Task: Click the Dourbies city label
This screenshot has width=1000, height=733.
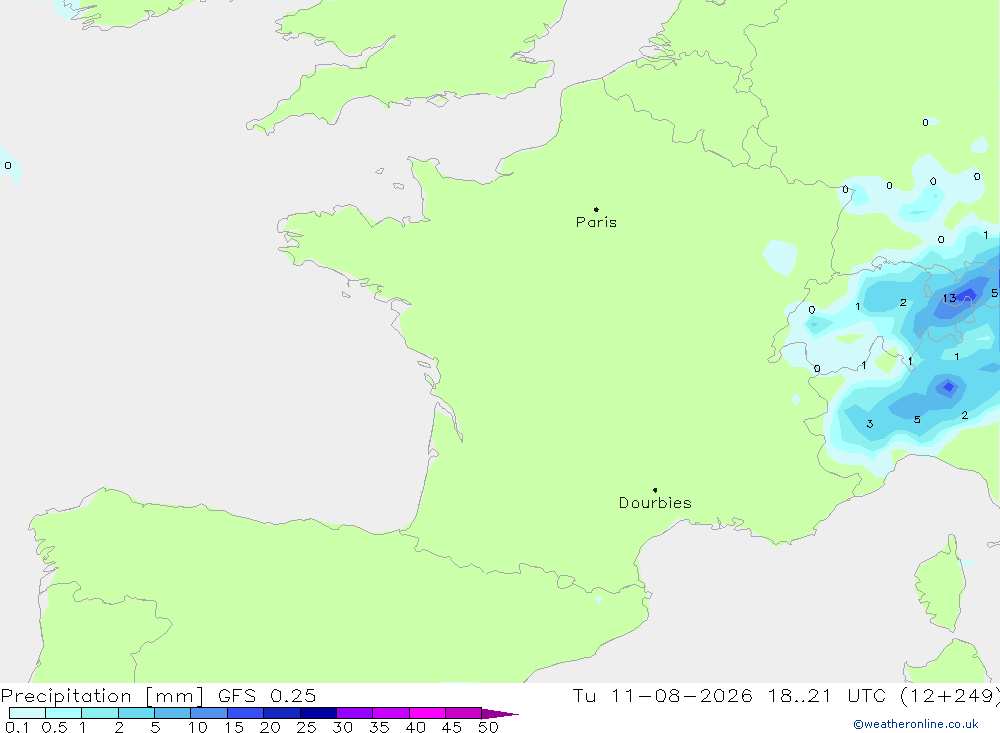Action: 655,503
